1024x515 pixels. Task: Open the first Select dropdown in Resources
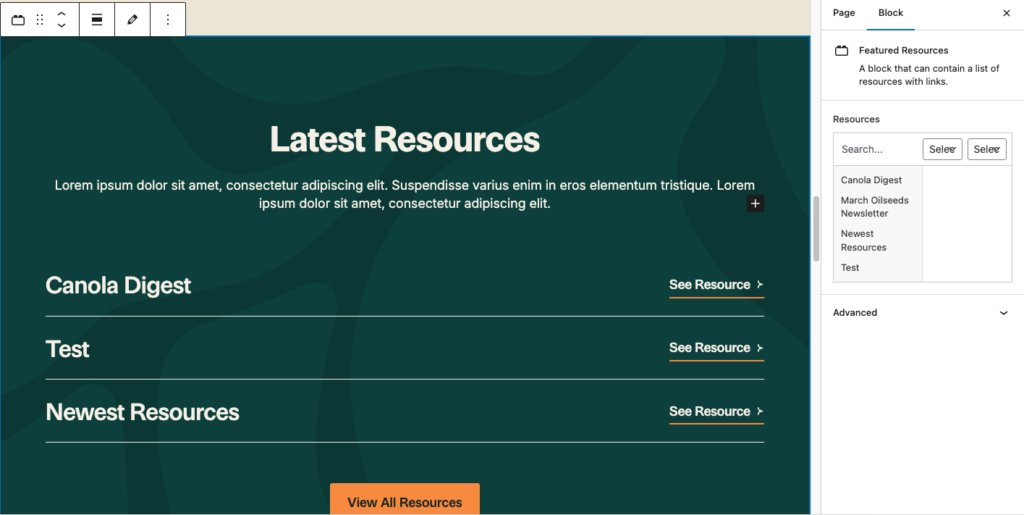942,149
